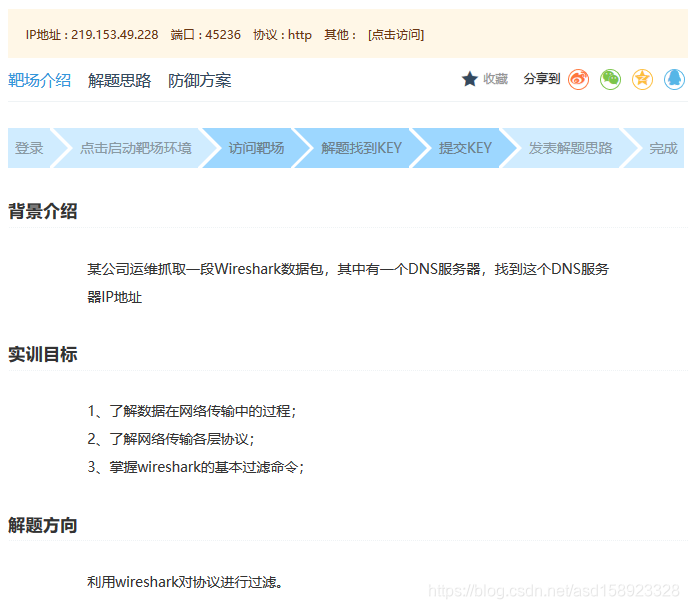This screenshot has height=609, width=689.
Task: Open the 靶场介绍 tab
Action: [40, 80]
